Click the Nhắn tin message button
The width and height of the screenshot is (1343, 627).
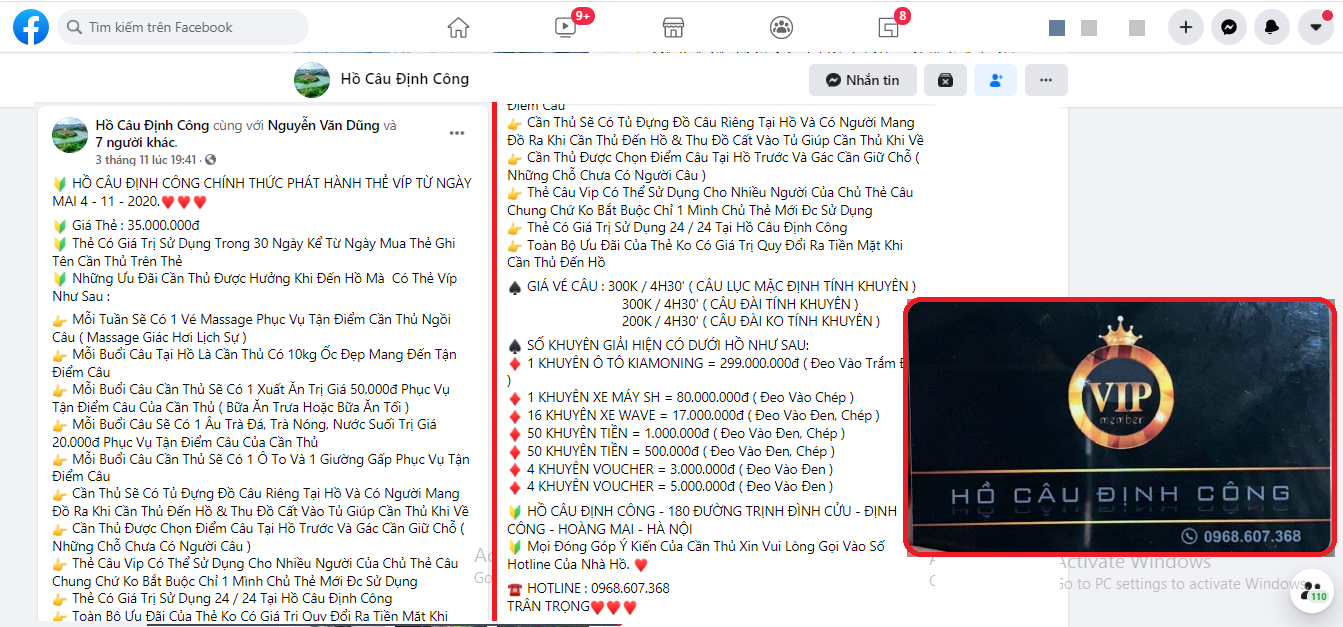pyautogui.click(x=862, y=80)
